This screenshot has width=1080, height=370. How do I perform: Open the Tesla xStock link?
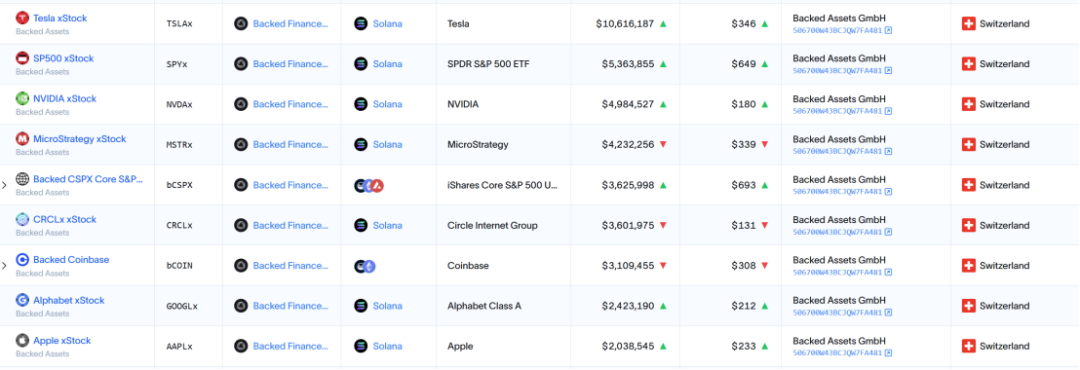tap(60, 19)
